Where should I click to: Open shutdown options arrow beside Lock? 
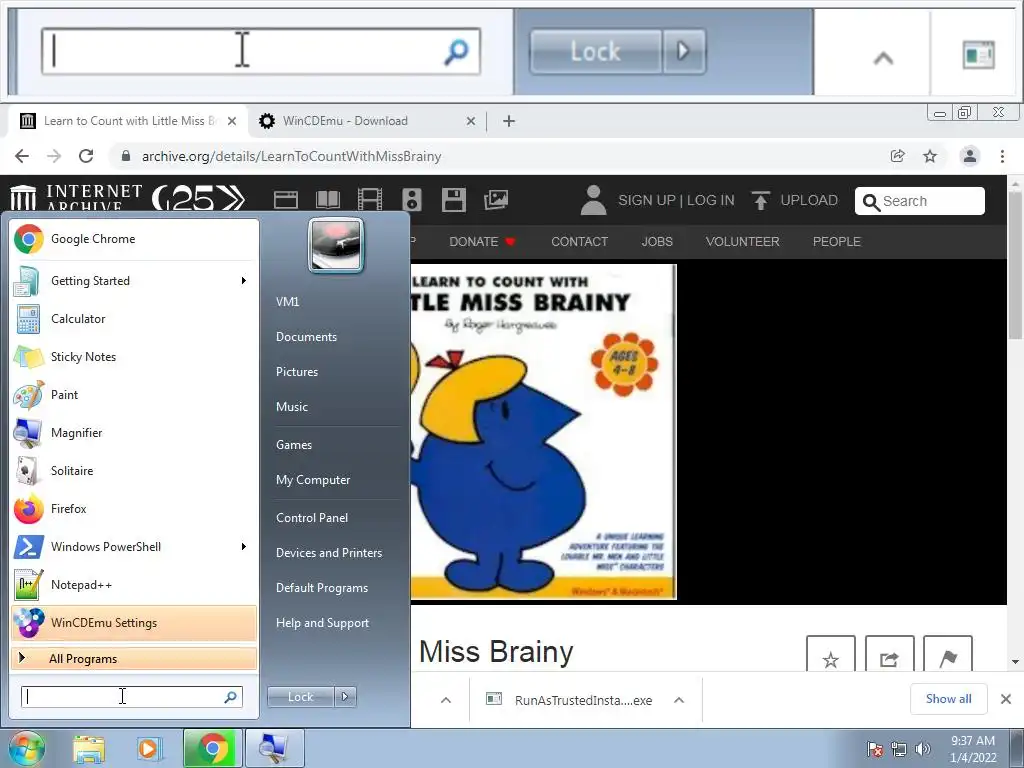345,697
